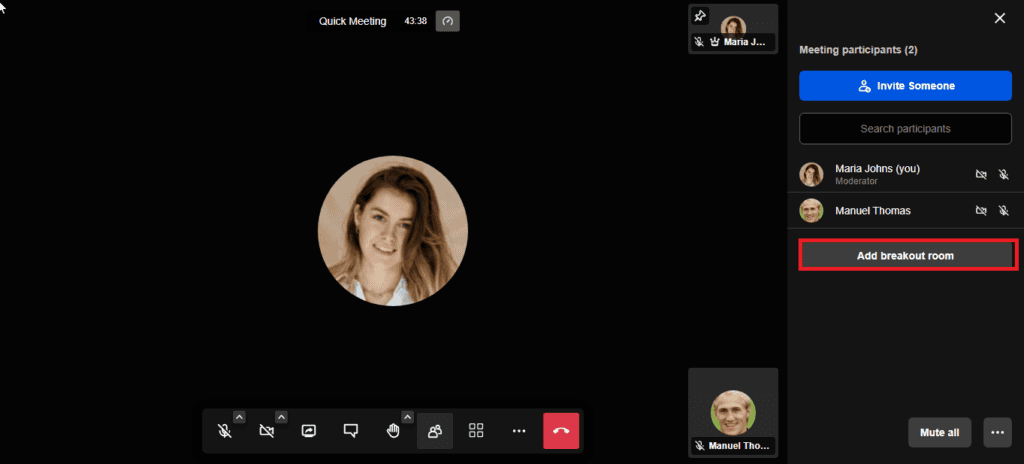This screenshot has width=1024, height=464.
Task: Hang up with the red phone button
Action: click(x=561, y=431)
